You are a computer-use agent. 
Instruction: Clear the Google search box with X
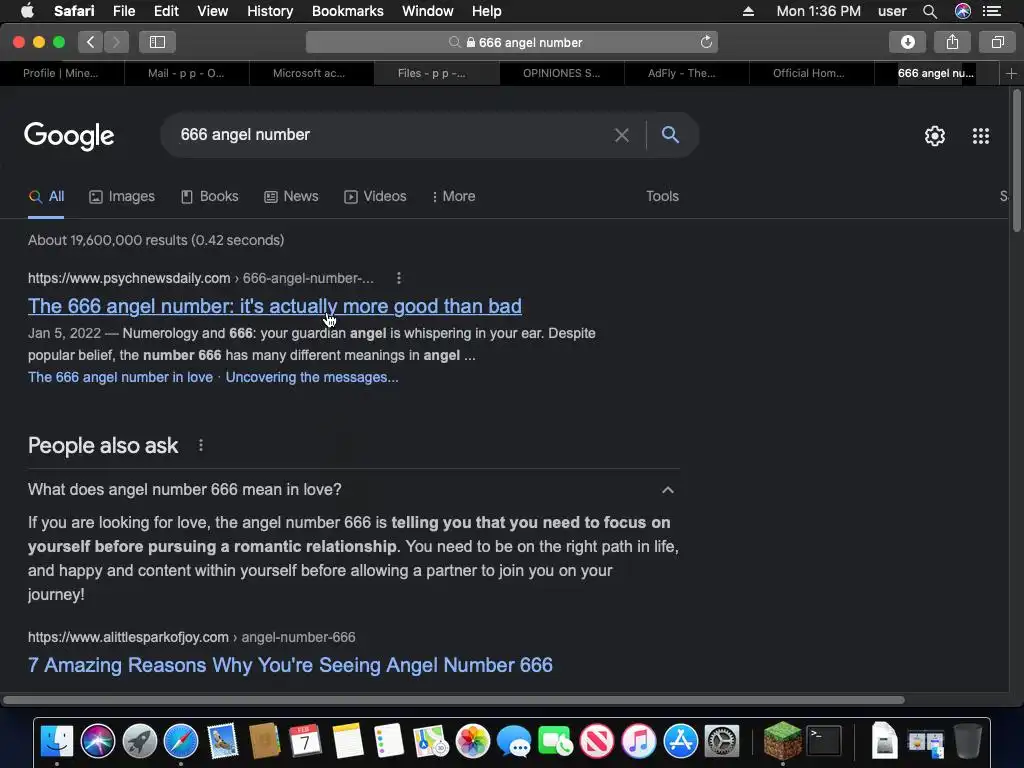(622, 135)
